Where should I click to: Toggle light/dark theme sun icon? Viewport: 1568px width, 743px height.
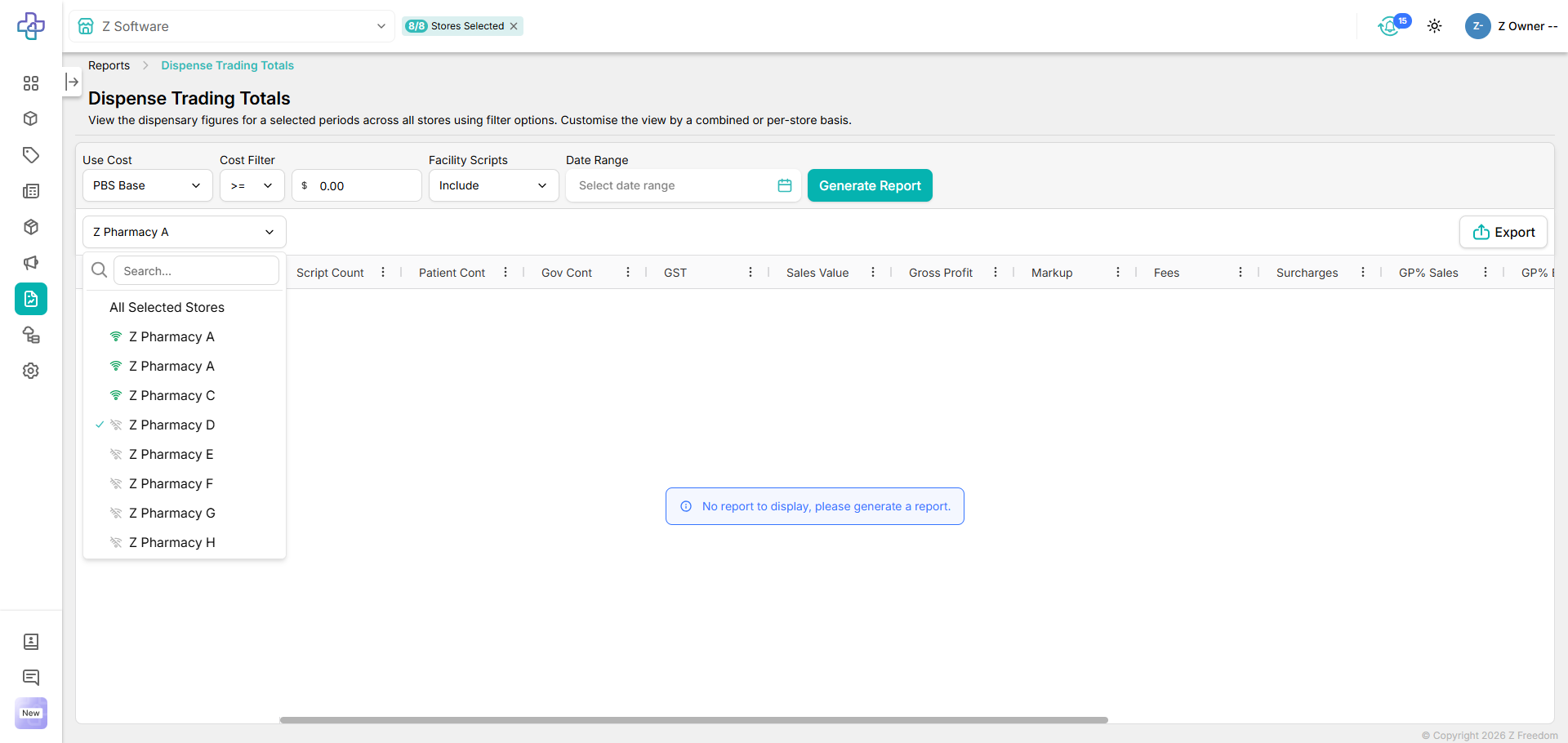[x=1434, y=26]
